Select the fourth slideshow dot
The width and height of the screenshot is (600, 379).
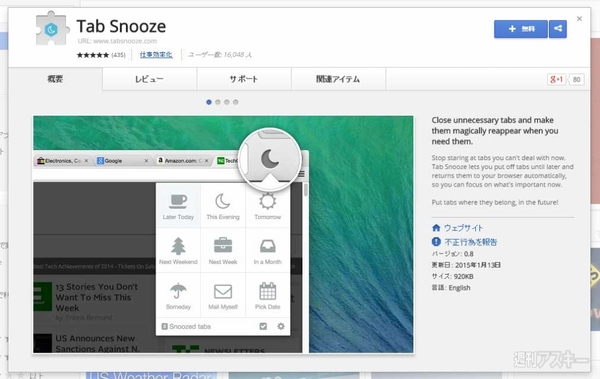[236, 102]
